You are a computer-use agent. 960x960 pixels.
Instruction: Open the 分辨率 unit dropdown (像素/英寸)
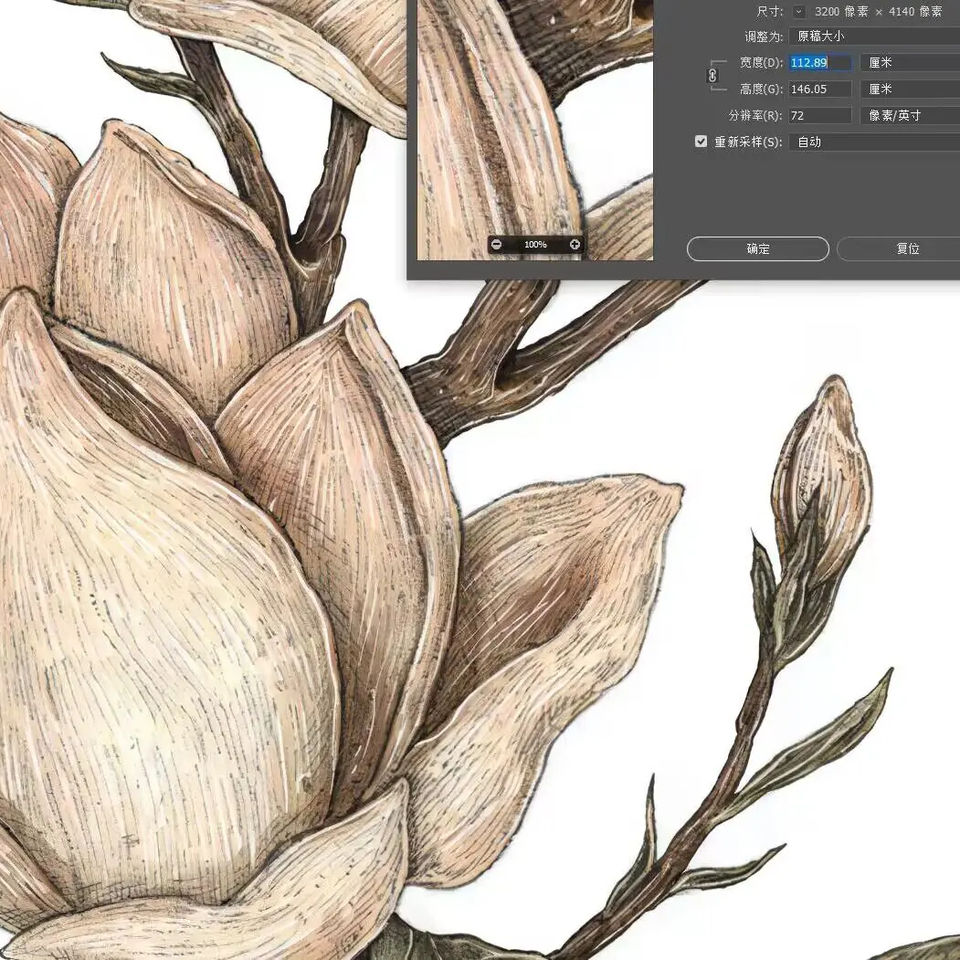tap(910, 116)
